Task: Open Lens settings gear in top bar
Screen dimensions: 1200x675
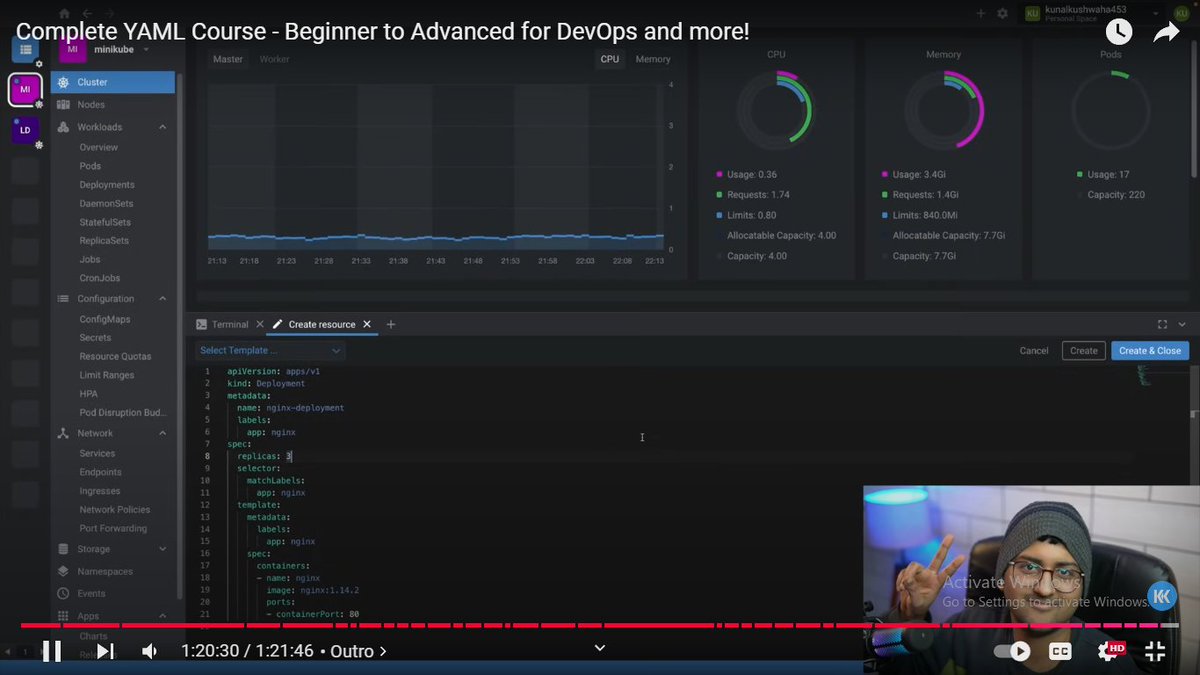Action: [x=1001, y=13]
